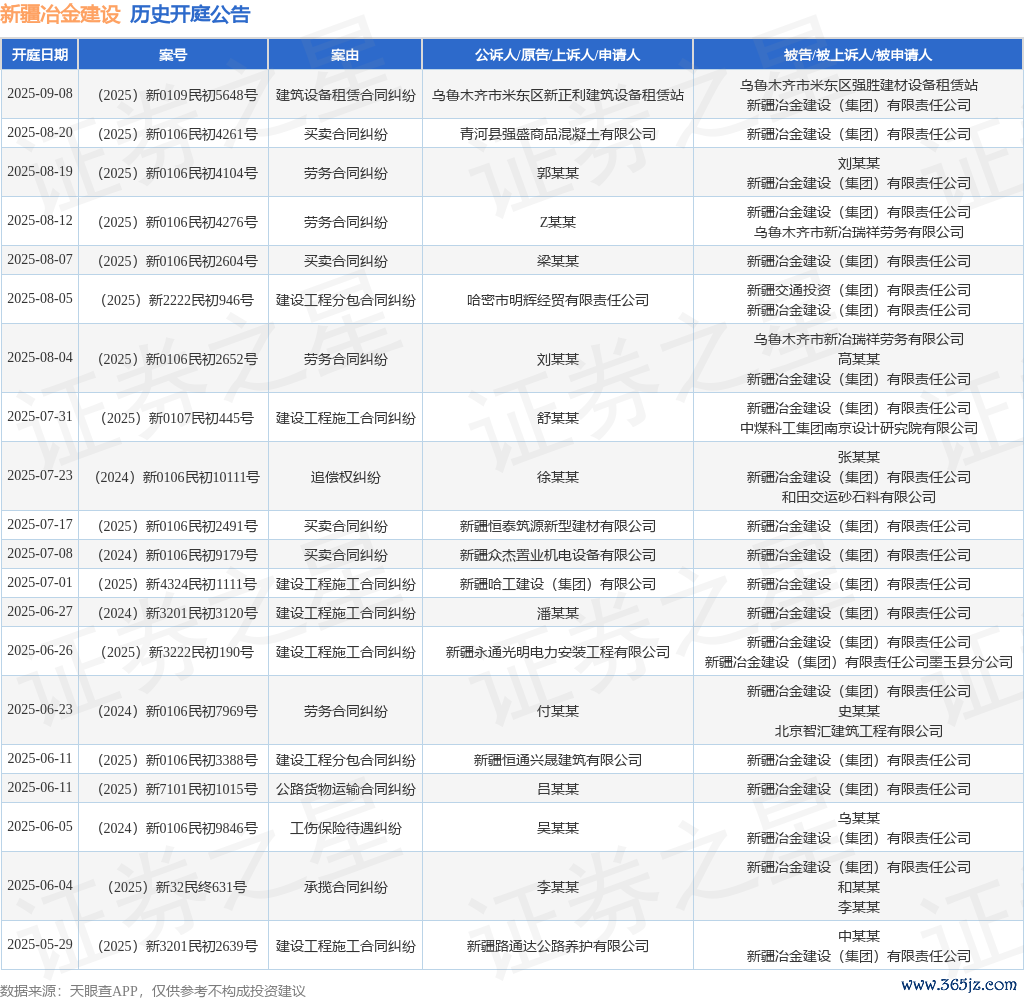Click plaintiff 新疆哈工建设（集团）有限公司

pos(557,584)
